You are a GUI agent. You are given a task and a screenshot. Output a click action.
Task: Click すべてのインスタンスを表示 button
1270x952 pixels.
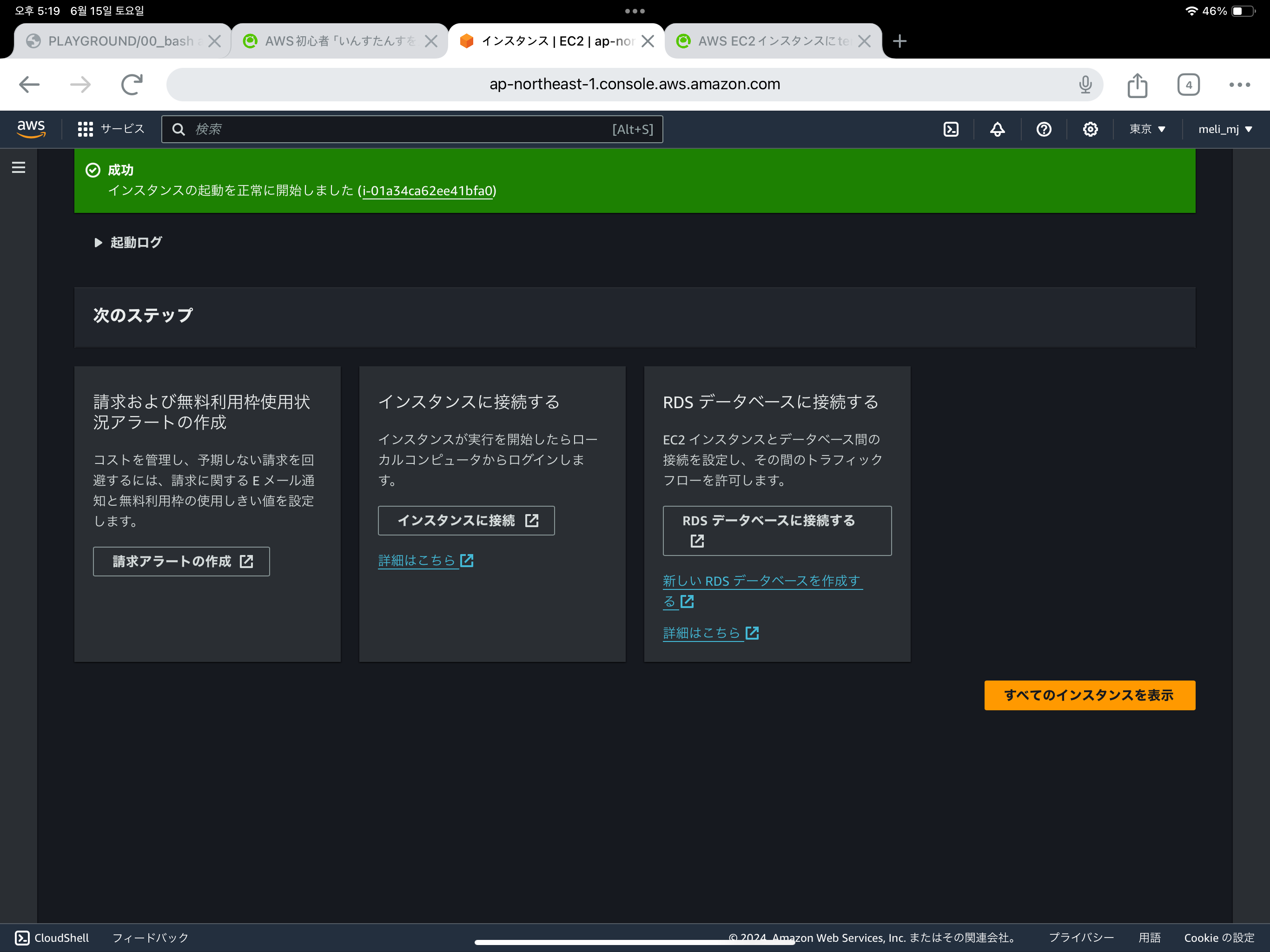click(x=1089, y=695)
